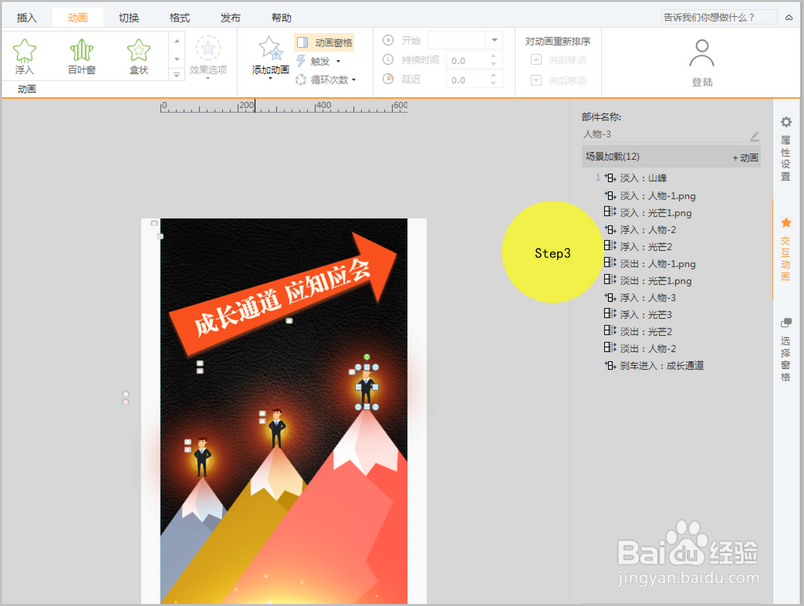Click the 延迟 delay icon
The height and width of the screenshot is (606, 804).
coord(388,78)
